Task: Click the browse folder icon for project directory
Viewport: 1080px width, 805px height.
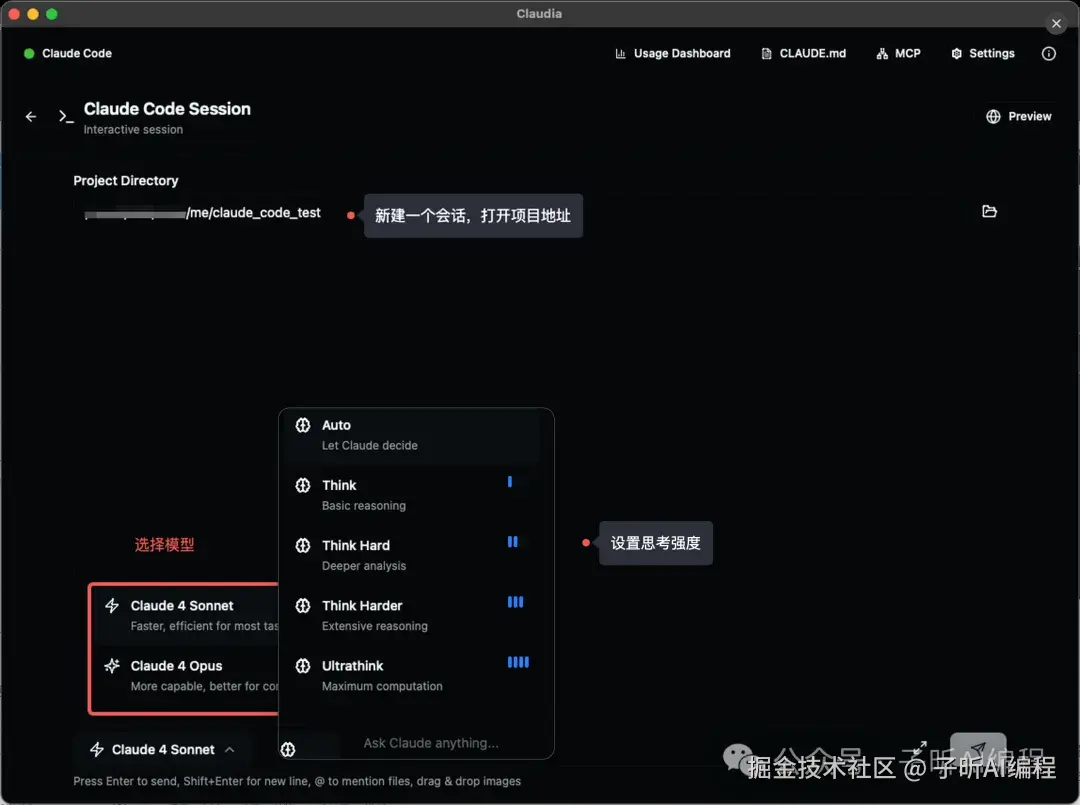Action: [989, 211]
